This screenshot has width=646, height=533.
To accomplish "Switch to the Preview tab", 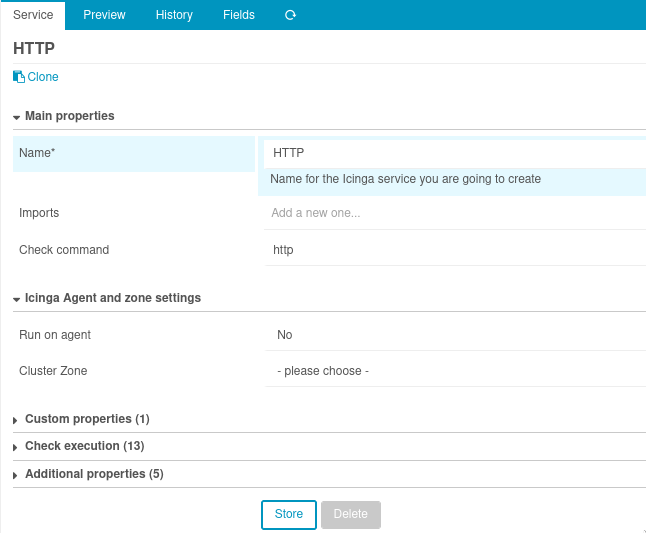I will point(104,15).
